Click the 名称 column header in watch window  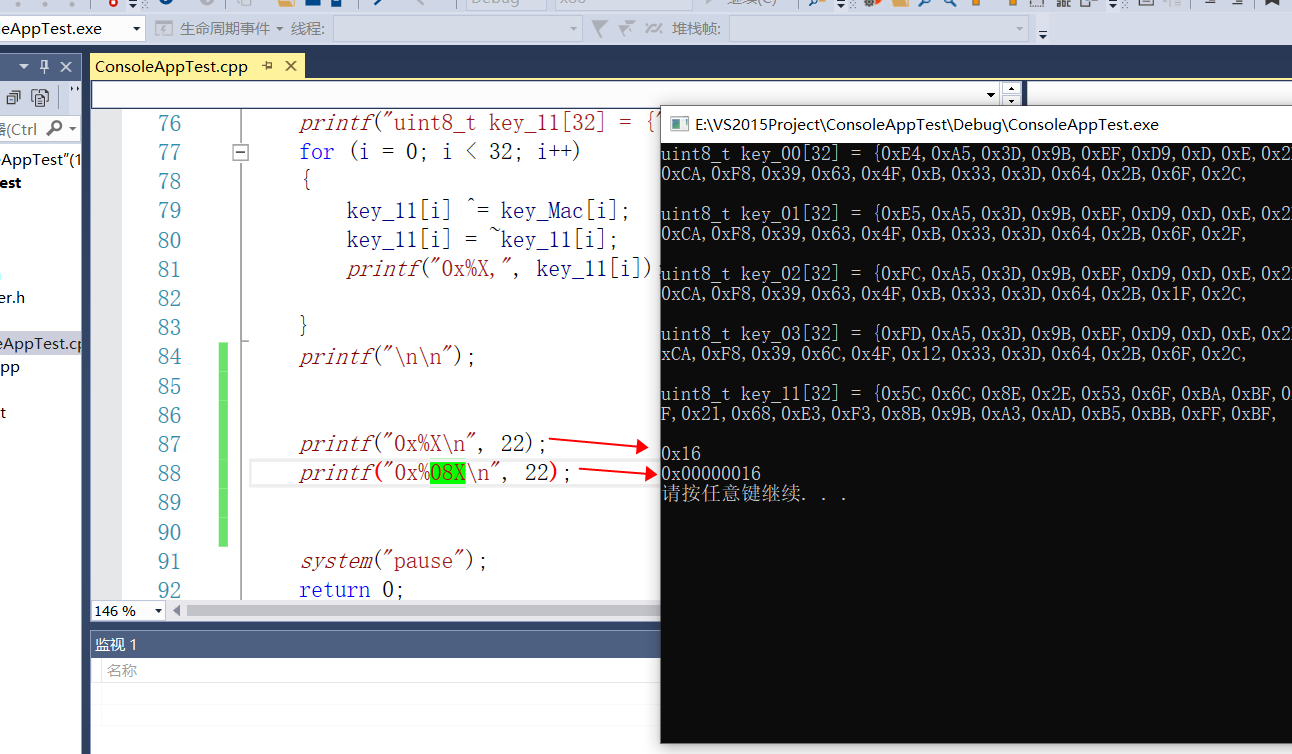[122, 670]
